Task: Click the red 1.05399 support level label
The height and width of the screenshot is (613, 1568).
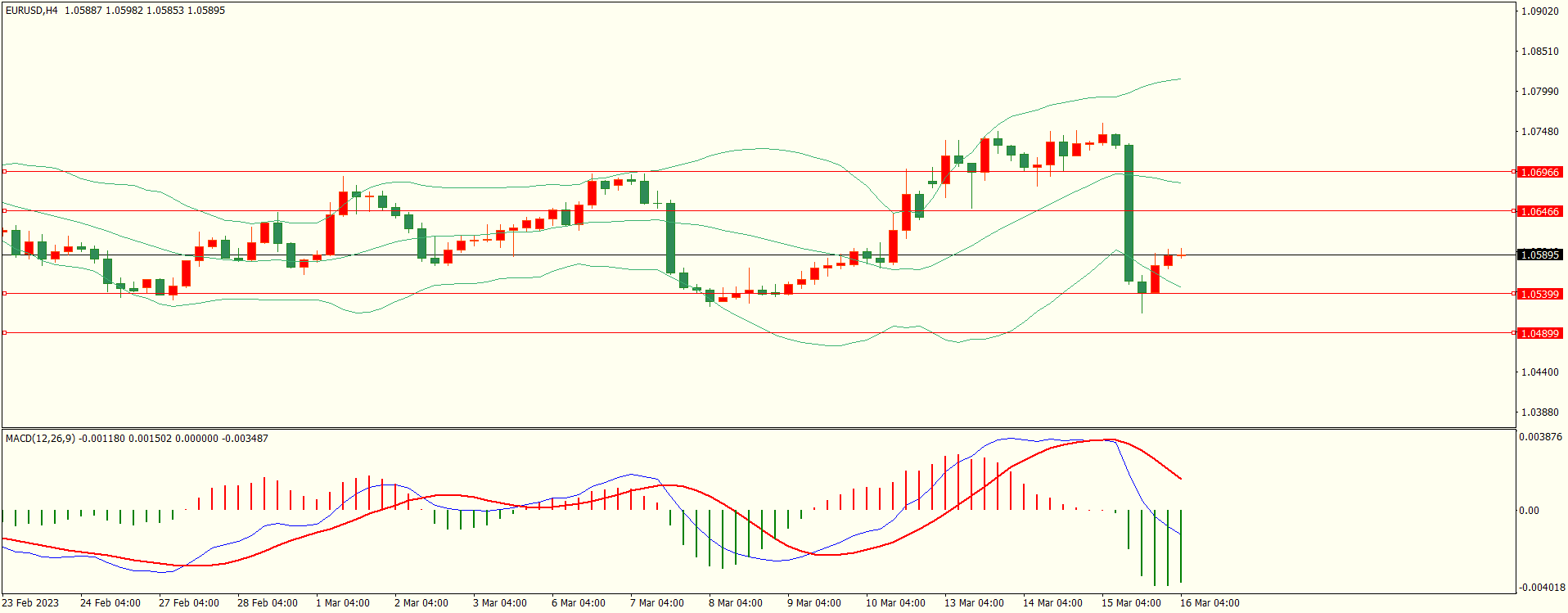Action: 1539,294
